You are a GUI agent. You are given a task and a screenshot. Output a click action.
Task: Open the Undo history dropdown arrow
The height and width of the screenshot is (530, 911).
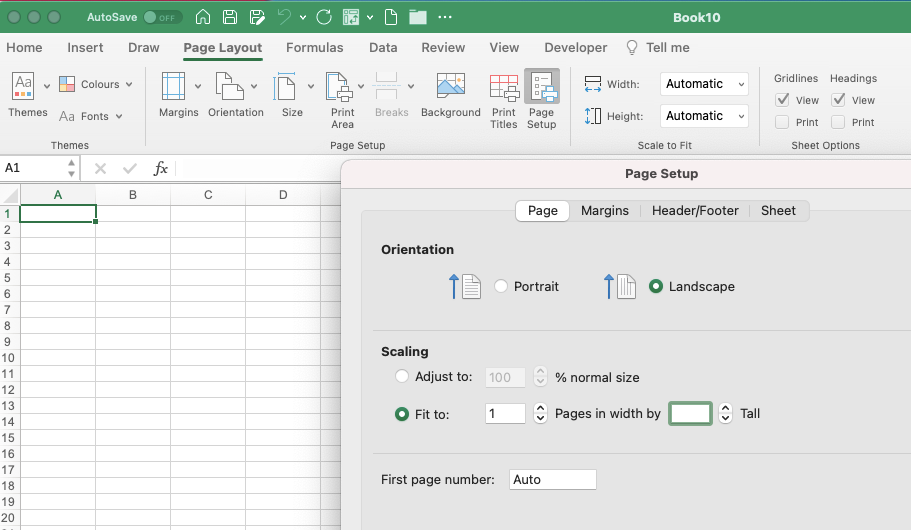[x=303, y=17]
